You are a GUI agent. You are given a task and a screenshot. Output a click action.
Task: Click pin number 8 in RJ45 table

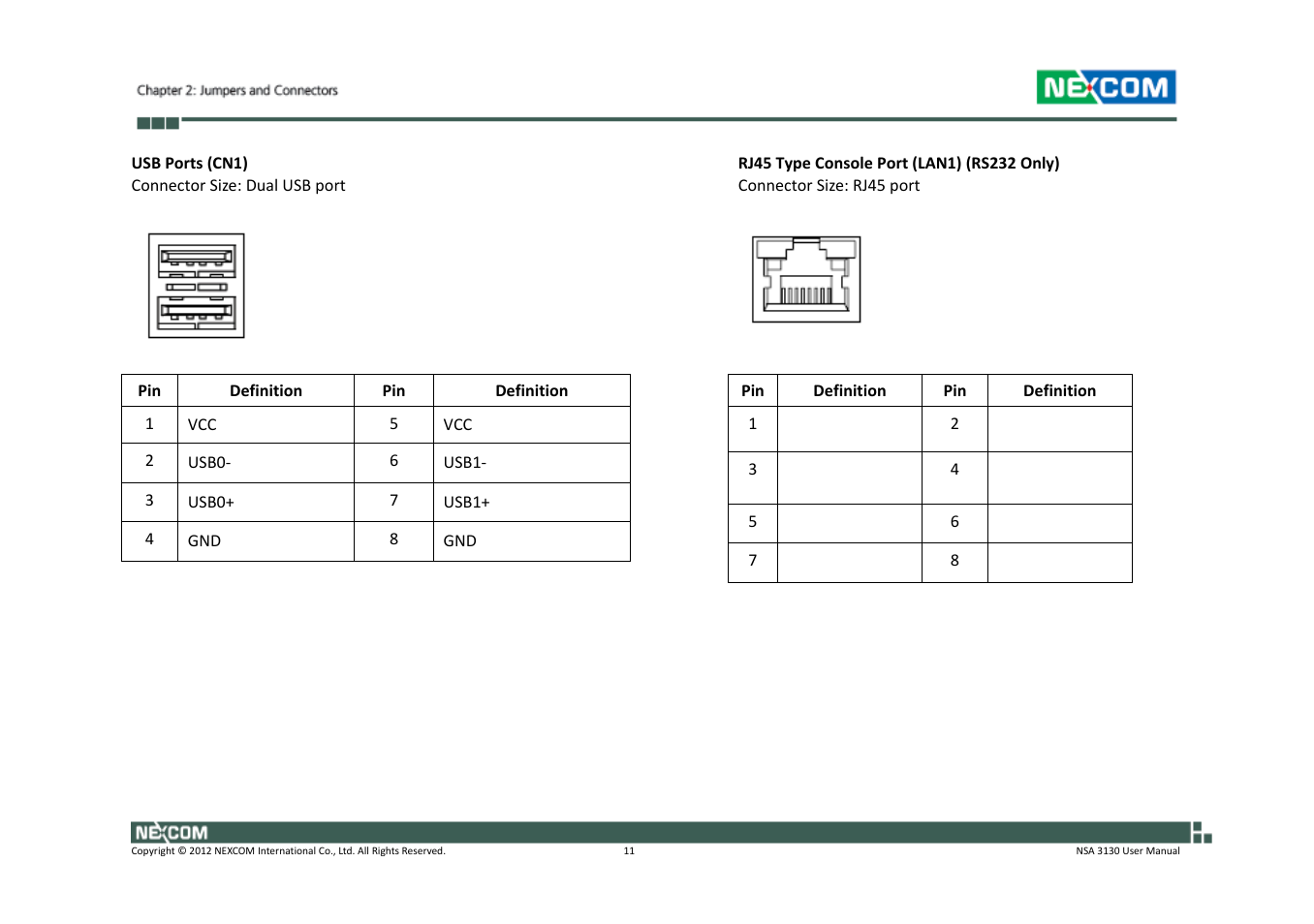954,561
